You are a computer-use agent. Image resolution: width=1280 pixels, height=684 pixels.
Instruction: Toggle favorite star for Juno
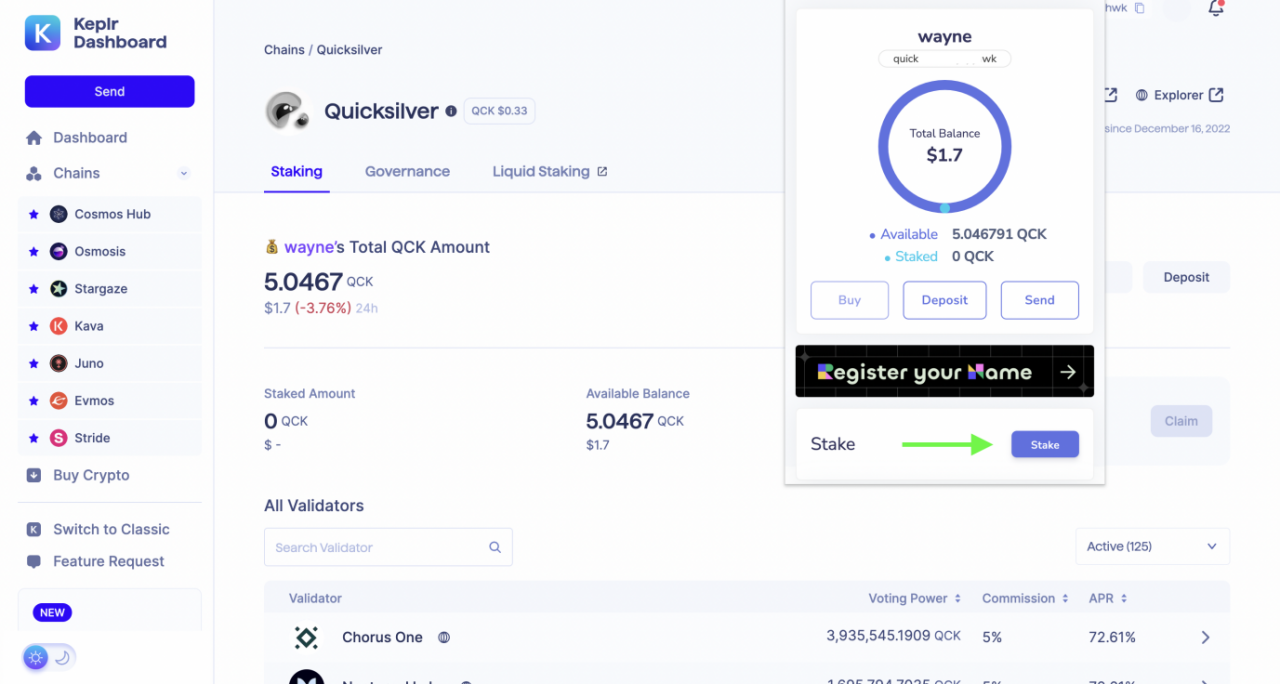point(33,363)
